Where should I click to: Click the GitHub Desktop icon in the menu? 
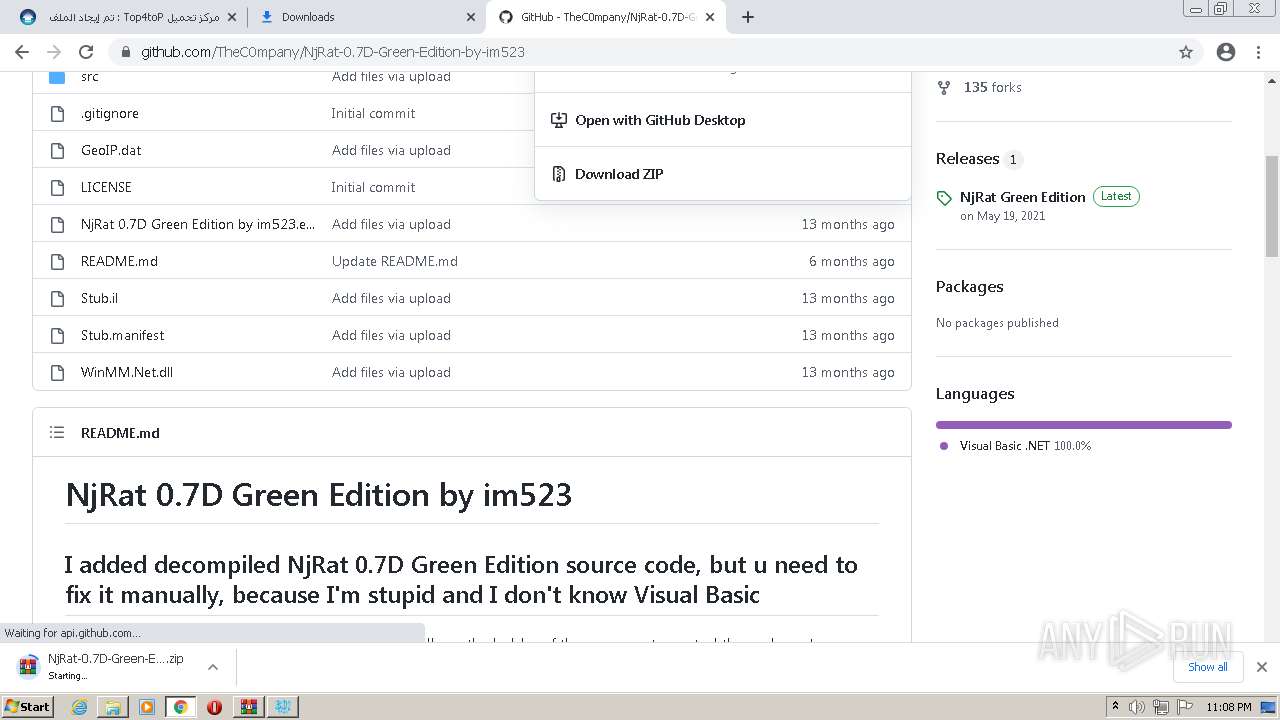point(559,120)
